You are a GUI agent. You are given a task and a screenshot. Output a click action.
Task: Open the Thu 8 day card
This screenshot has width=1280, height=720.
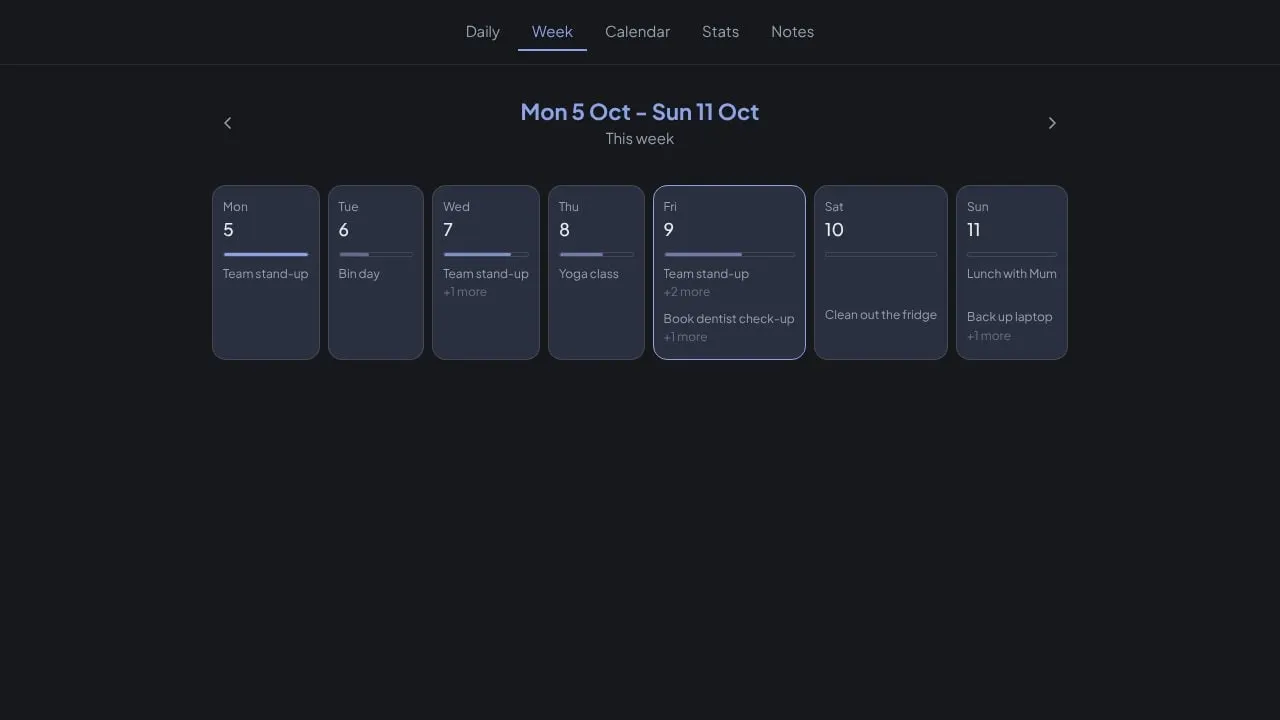tap(596, 272)
